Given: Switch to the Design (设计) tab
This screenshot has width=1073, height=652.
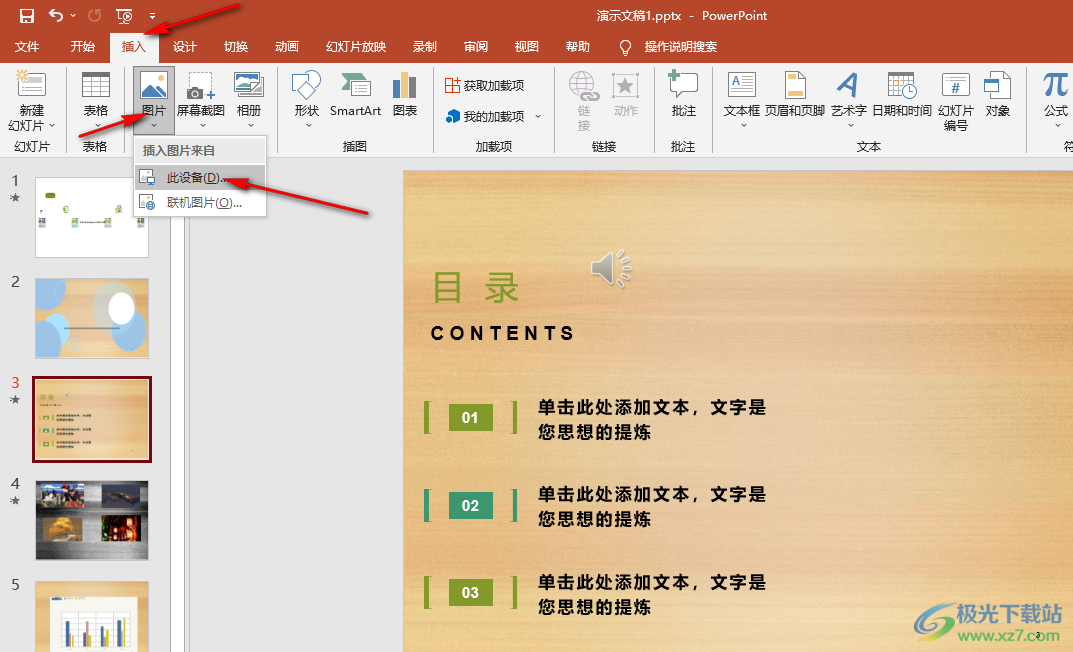Looking at the screenshot, I should click(x=185, y=47).
